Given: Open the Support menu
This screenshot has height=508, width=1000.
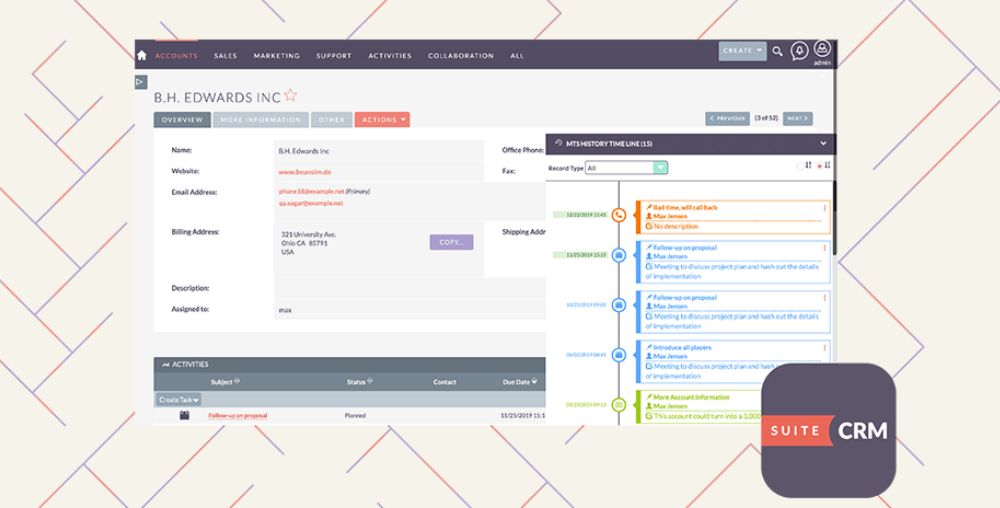Looking at the screenshot, I should click(334, 56).
